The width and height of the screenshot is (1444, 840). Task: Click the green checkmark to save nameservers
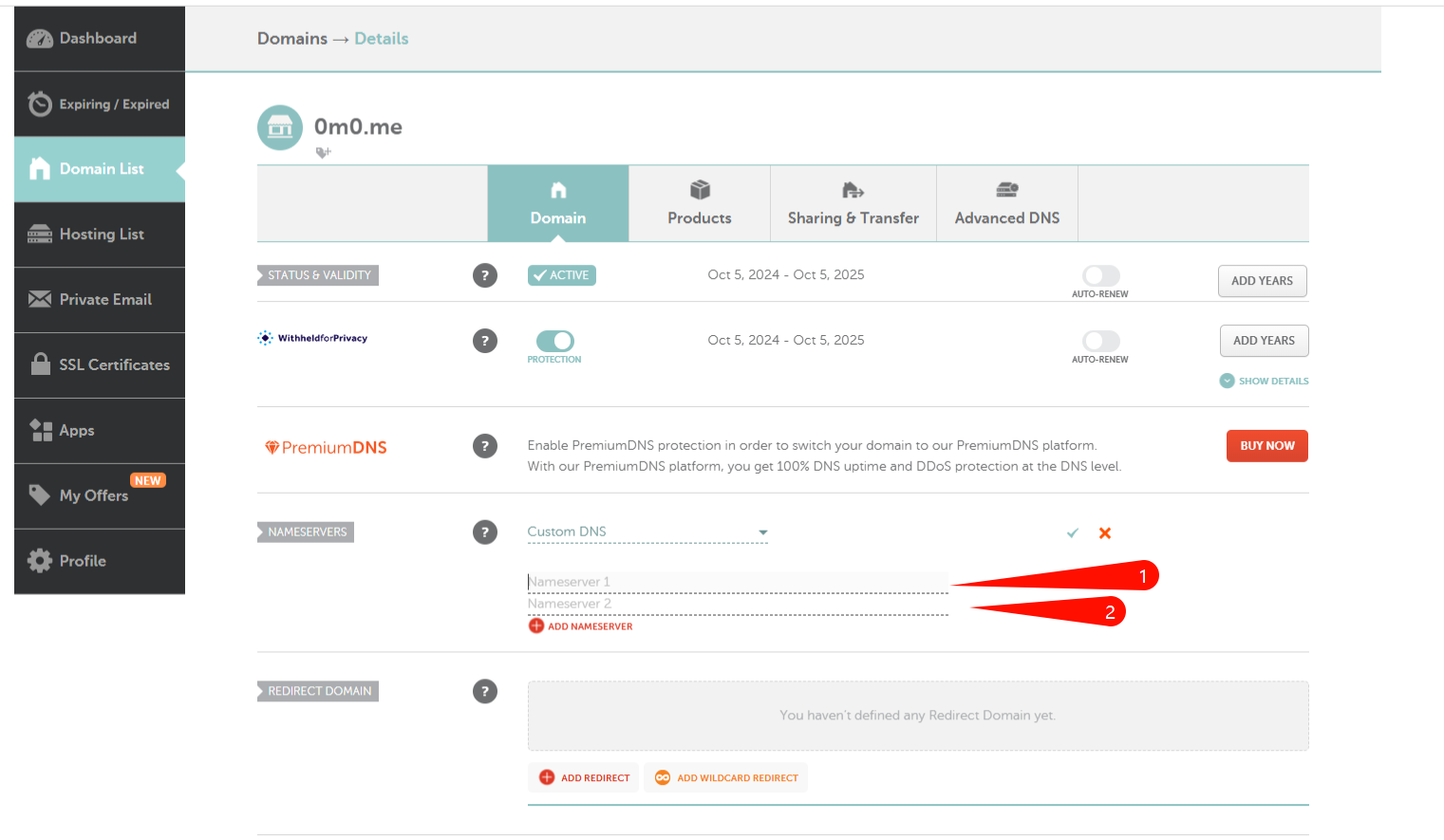1073,533
